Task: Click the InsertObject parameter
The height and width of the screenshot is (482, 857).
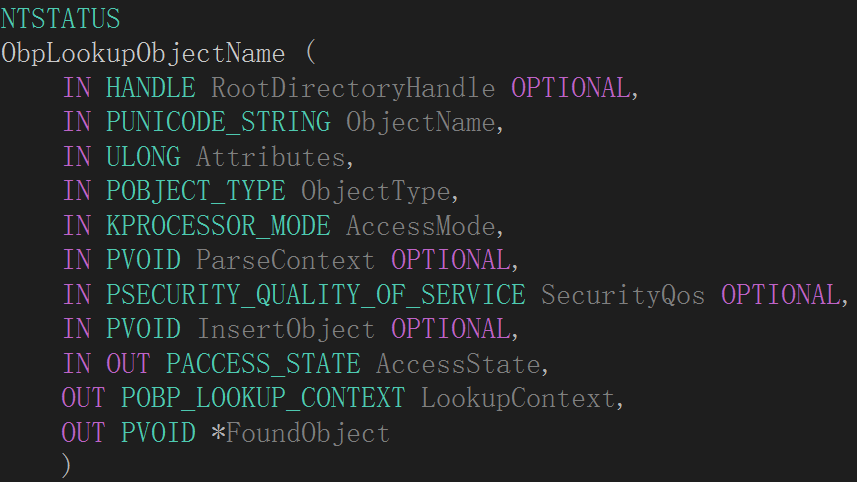Action: point(286,330)
